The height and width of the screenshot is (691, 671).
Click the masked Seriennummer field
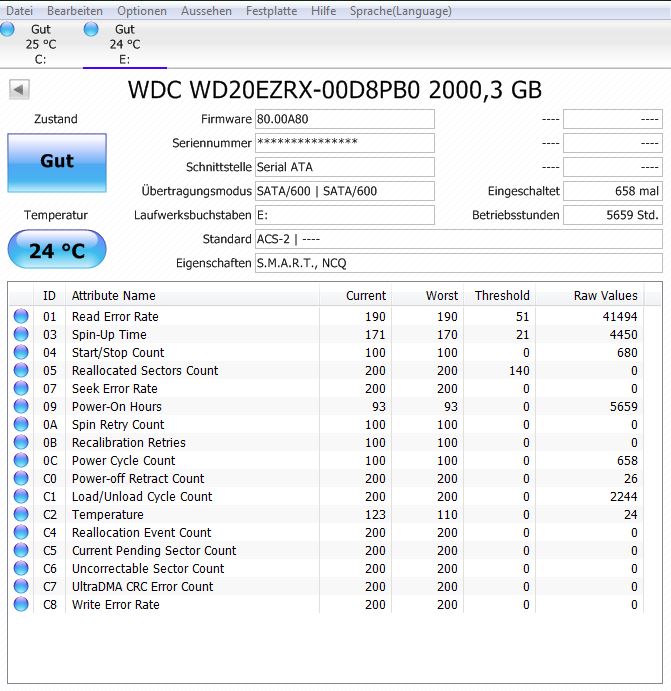(345, 143)
